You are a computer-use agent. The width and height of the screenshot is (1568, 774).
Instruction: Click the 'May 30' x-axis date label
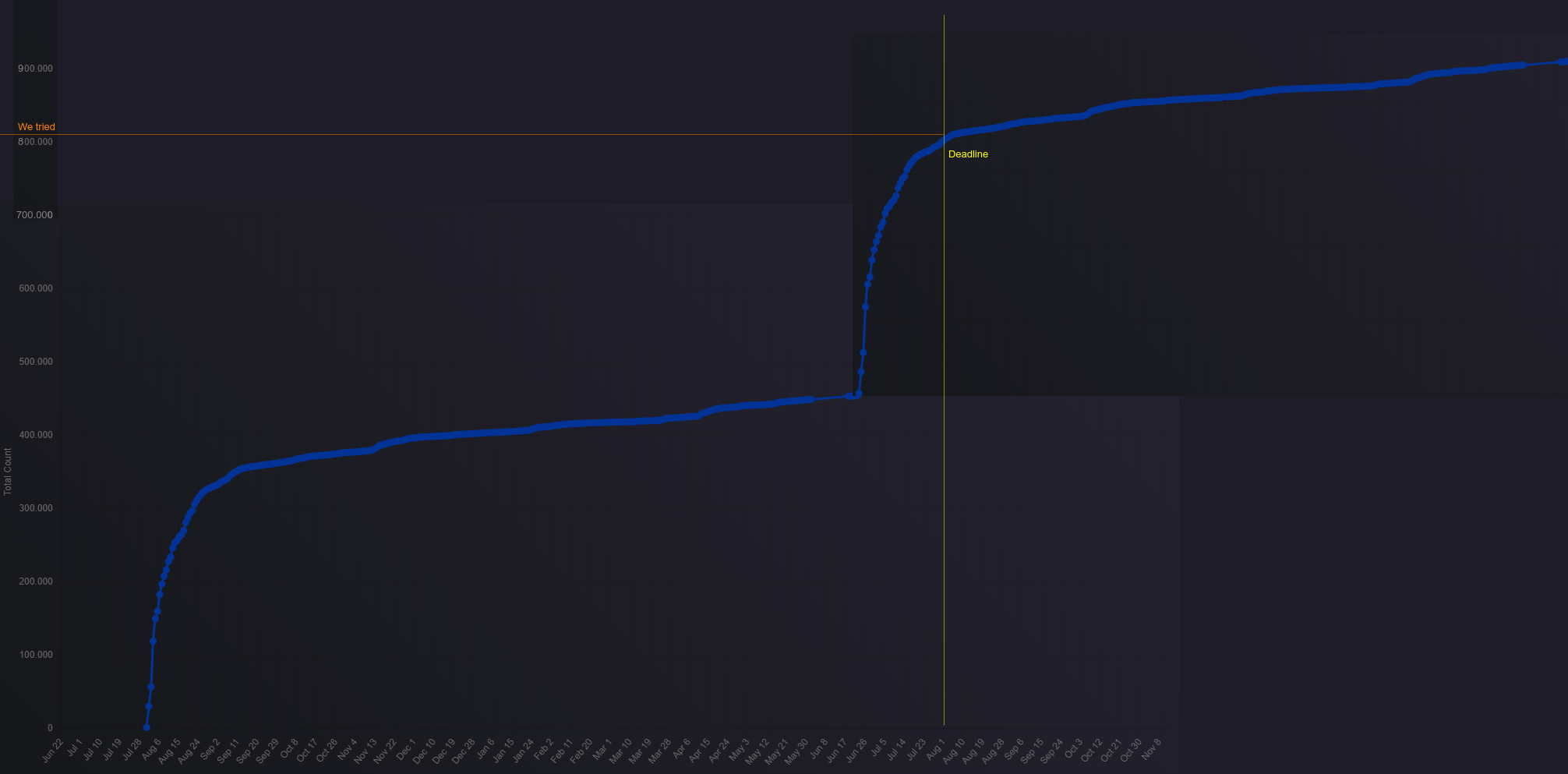(796, 751)
